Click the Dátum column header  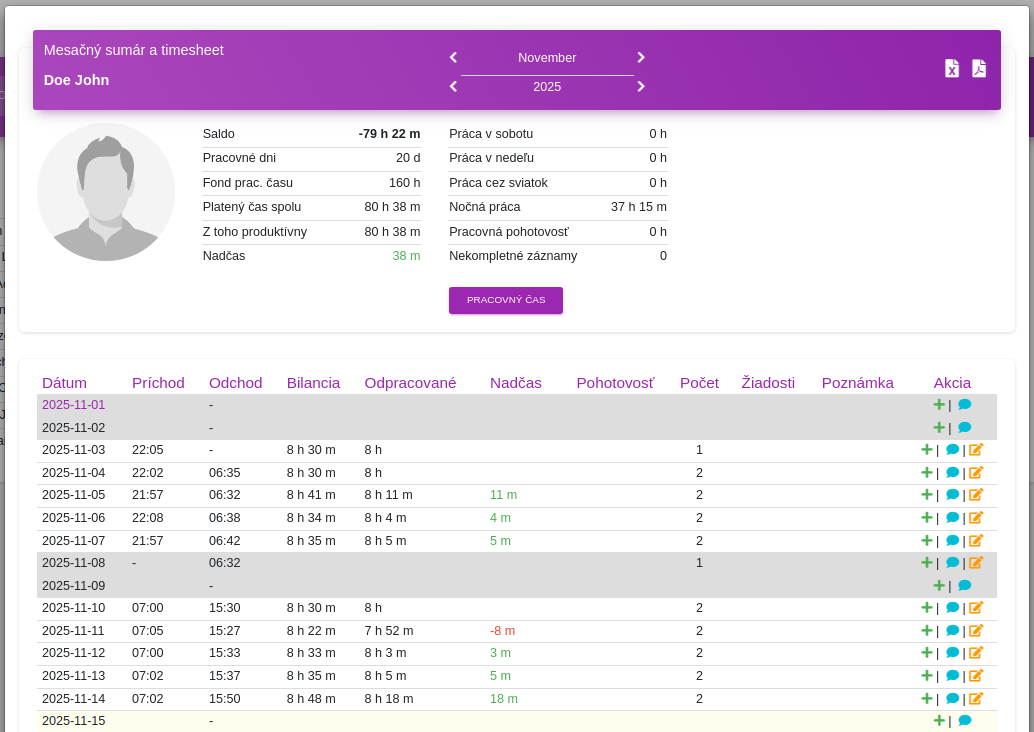point(64,383)
